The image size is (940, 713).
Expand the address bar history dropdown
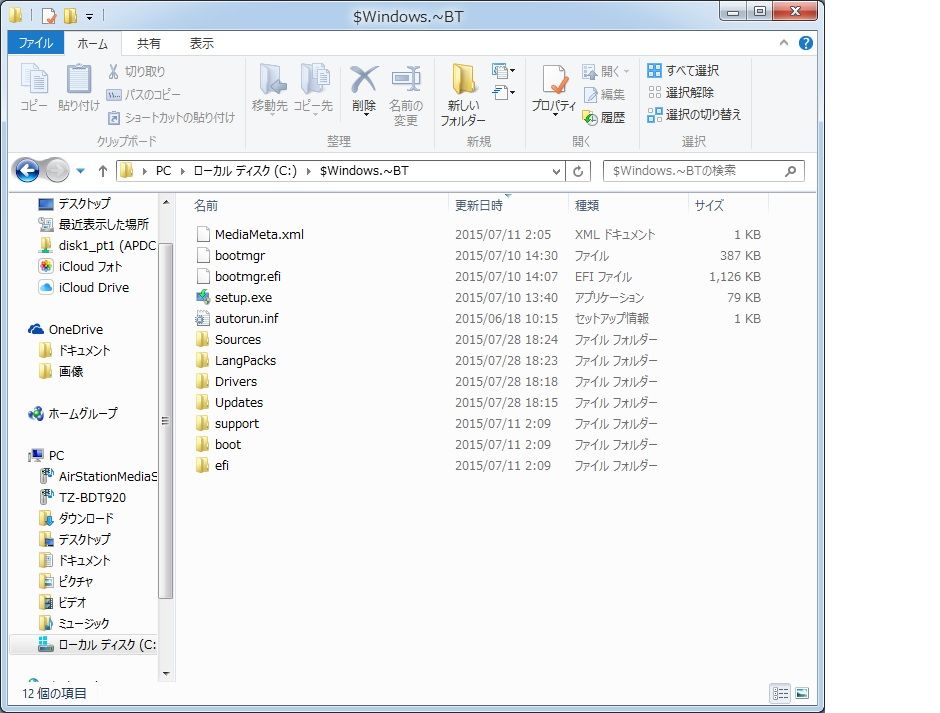556,172
